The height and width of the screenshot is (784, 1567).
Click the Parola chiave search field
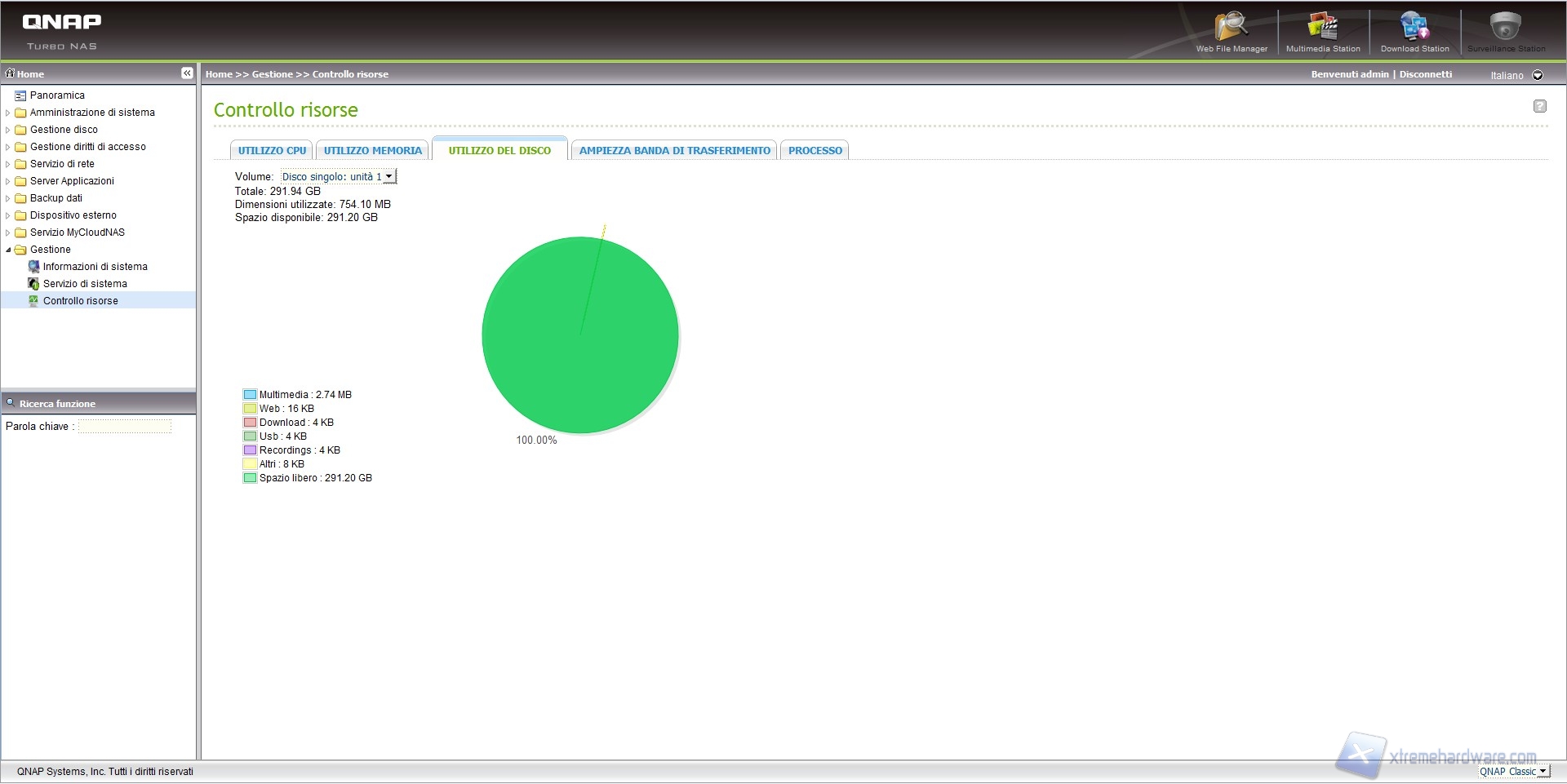(125, 427)
